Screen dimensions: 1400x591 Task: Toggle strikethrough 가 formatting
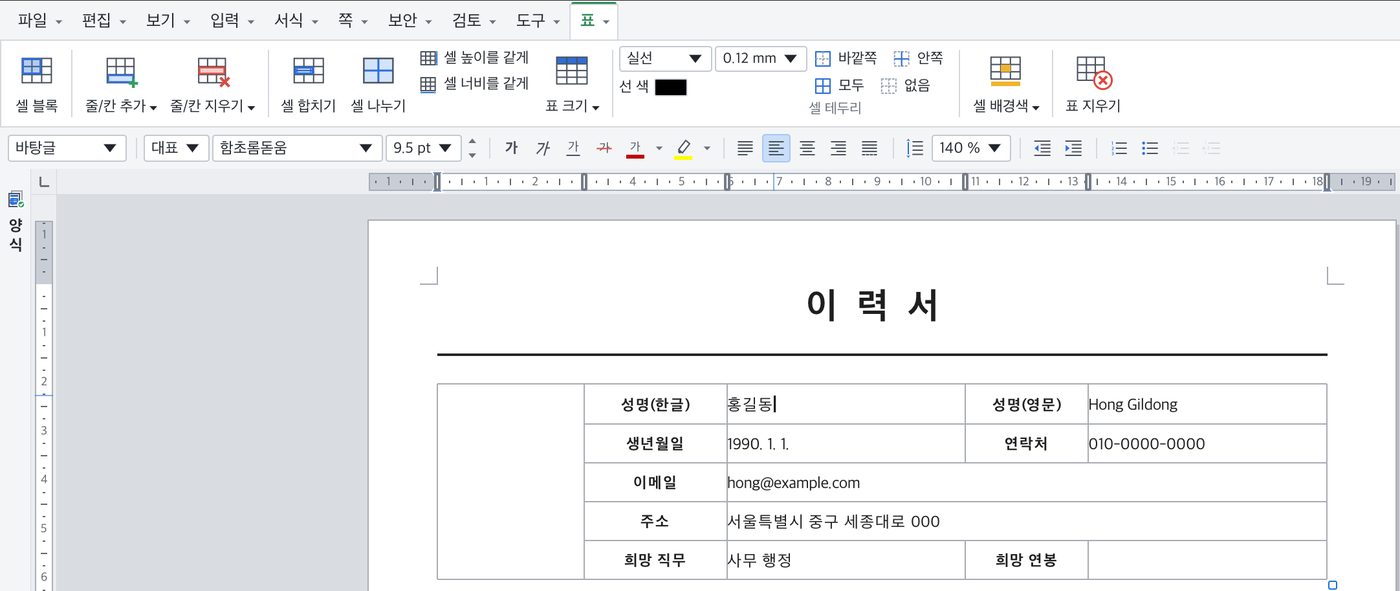[x=603, y=148]
